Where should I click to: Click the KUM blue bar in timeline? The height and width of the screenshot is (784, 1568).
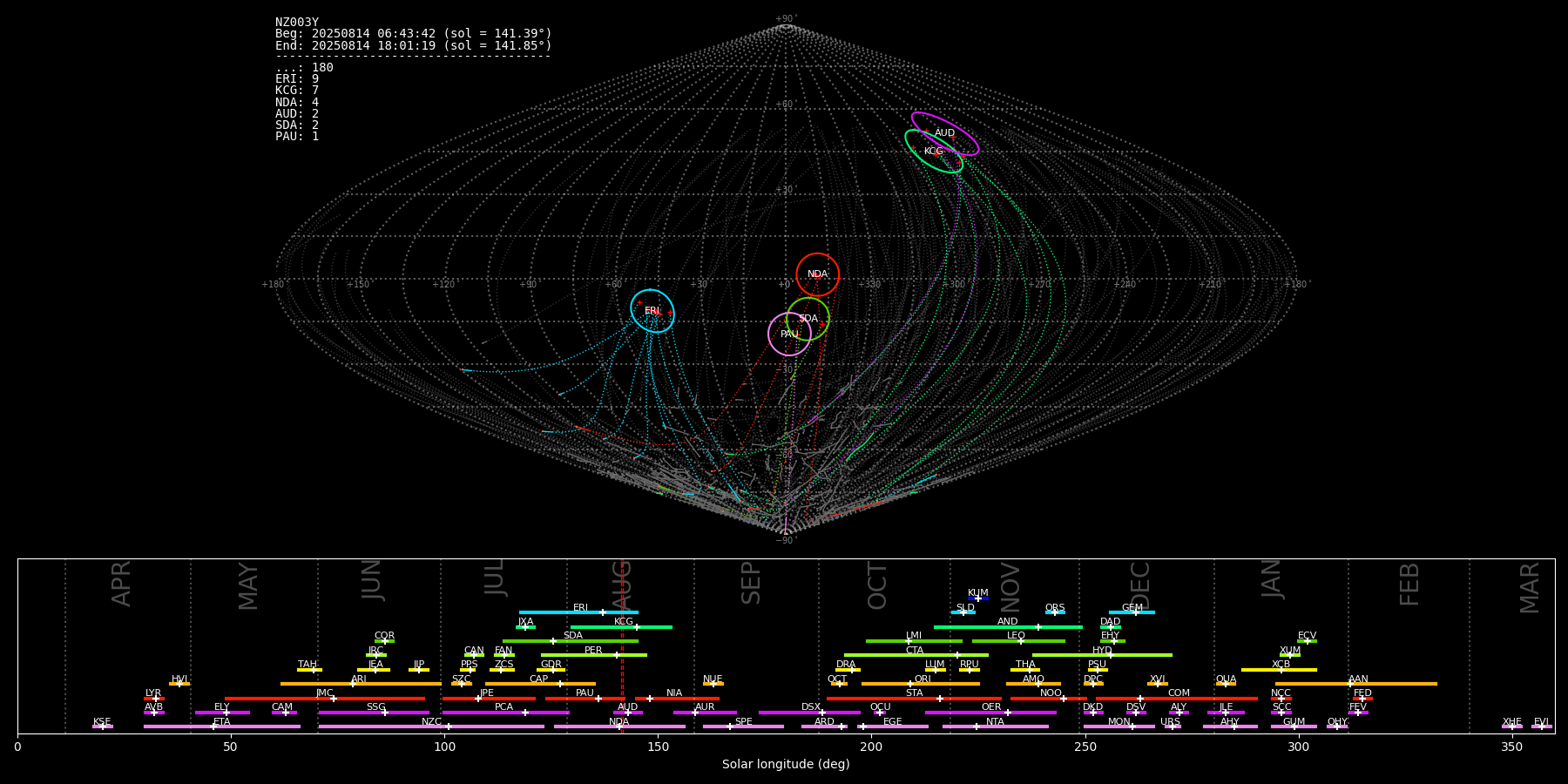[978, 598]
